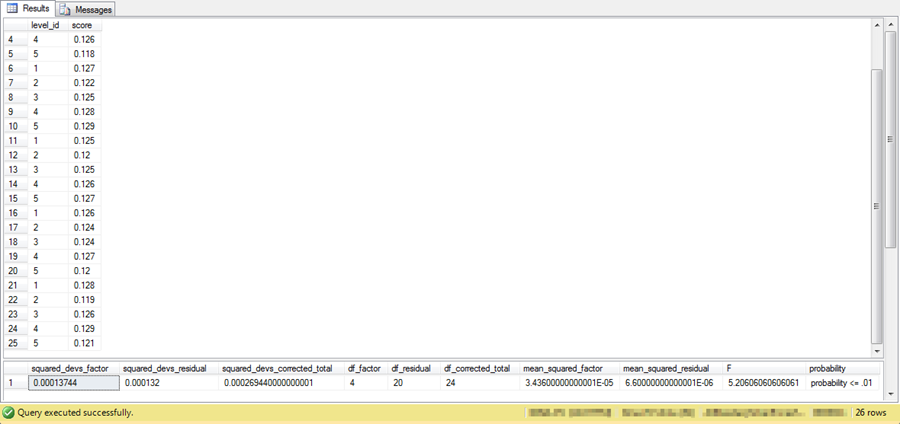The width and height of the screenshot is (900, 424).
Task: Select the 0.00013744 cell
Action: [73, 383]
